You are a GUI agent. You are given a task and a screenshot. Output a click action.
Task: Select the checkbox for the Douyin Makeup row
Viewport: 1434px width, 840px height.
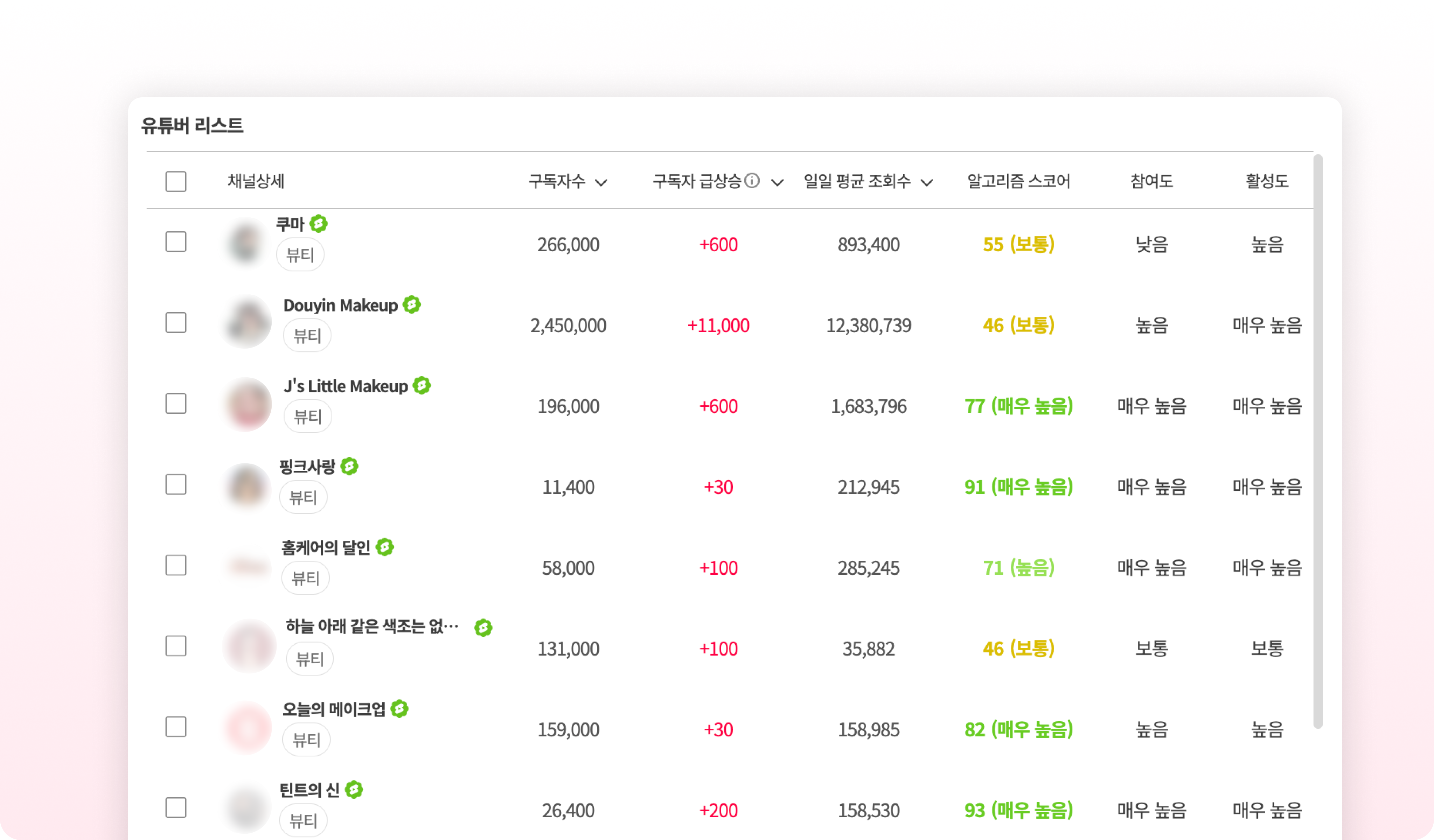(176, 322)
